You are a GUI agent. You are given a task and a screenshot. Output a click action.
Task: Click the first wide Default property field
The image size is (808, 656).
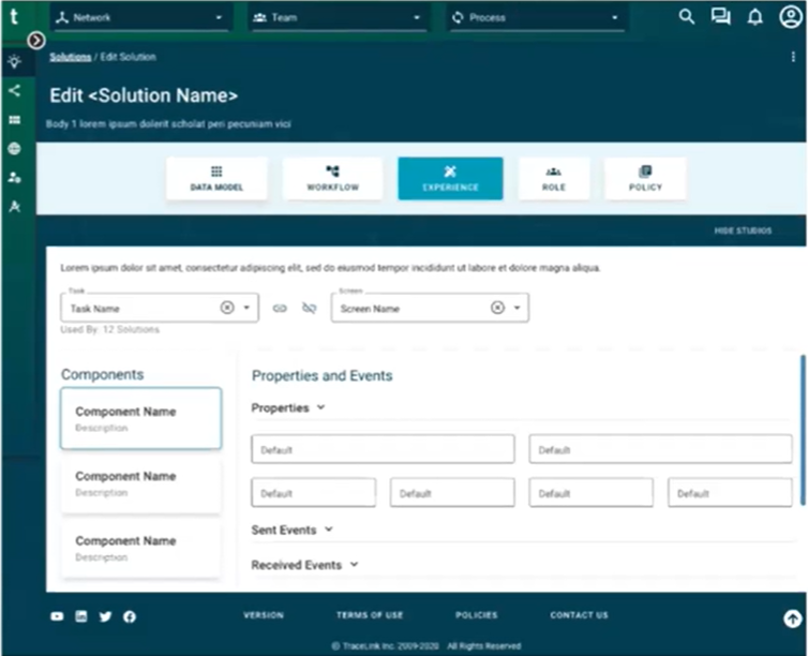(x=383, y=449)
